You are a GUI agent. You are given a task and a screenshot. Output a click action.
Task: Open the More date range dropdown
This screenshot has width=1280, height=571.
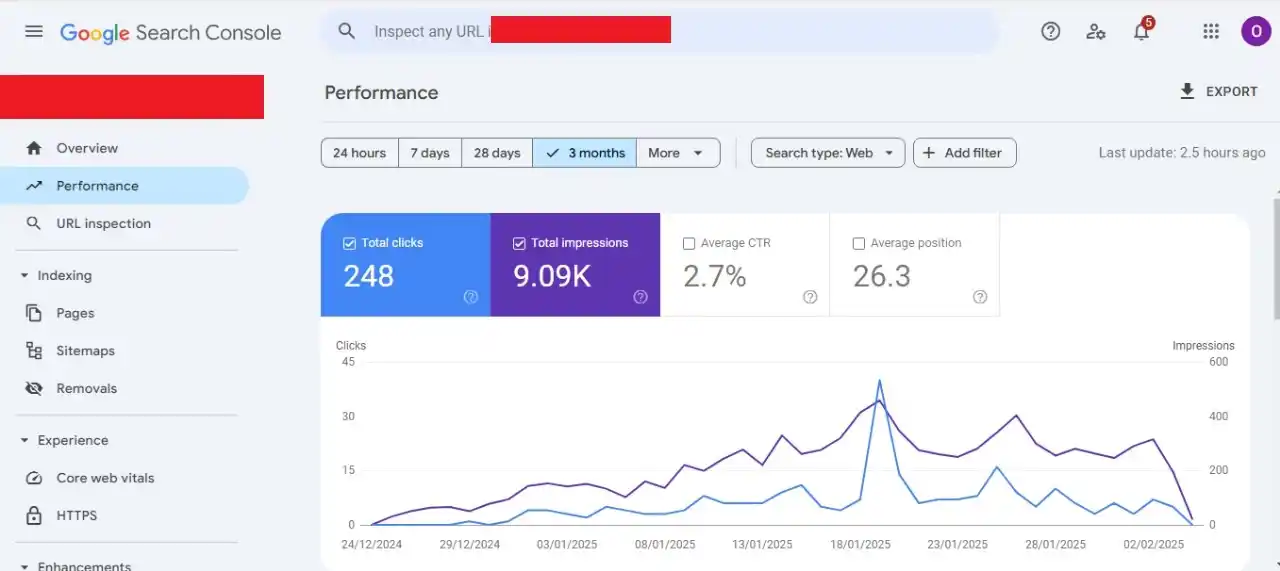point(677,153)
